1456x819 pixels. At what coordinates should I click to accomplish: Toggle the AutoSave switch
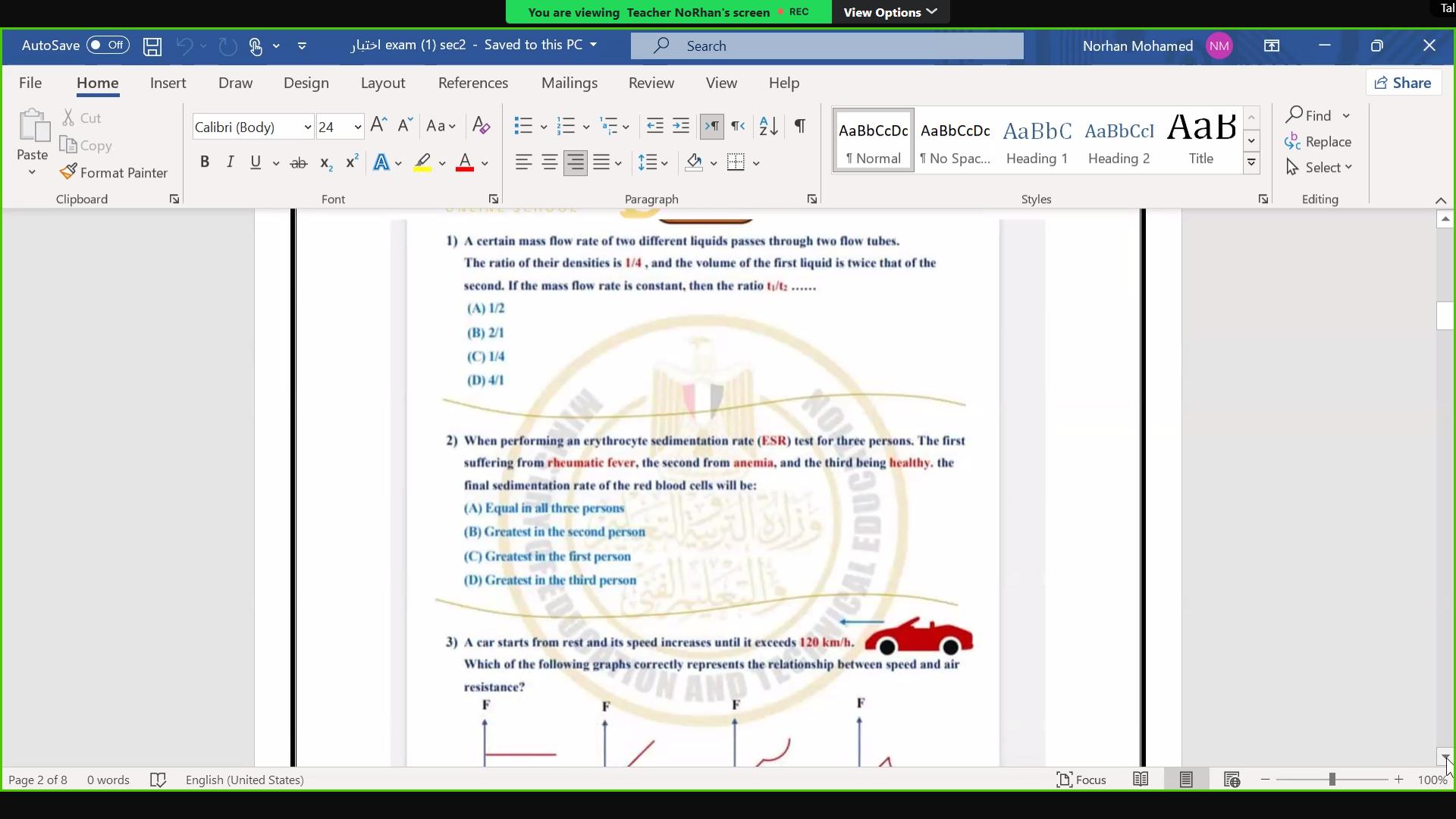pyautogui.click(x=108, y=45)
